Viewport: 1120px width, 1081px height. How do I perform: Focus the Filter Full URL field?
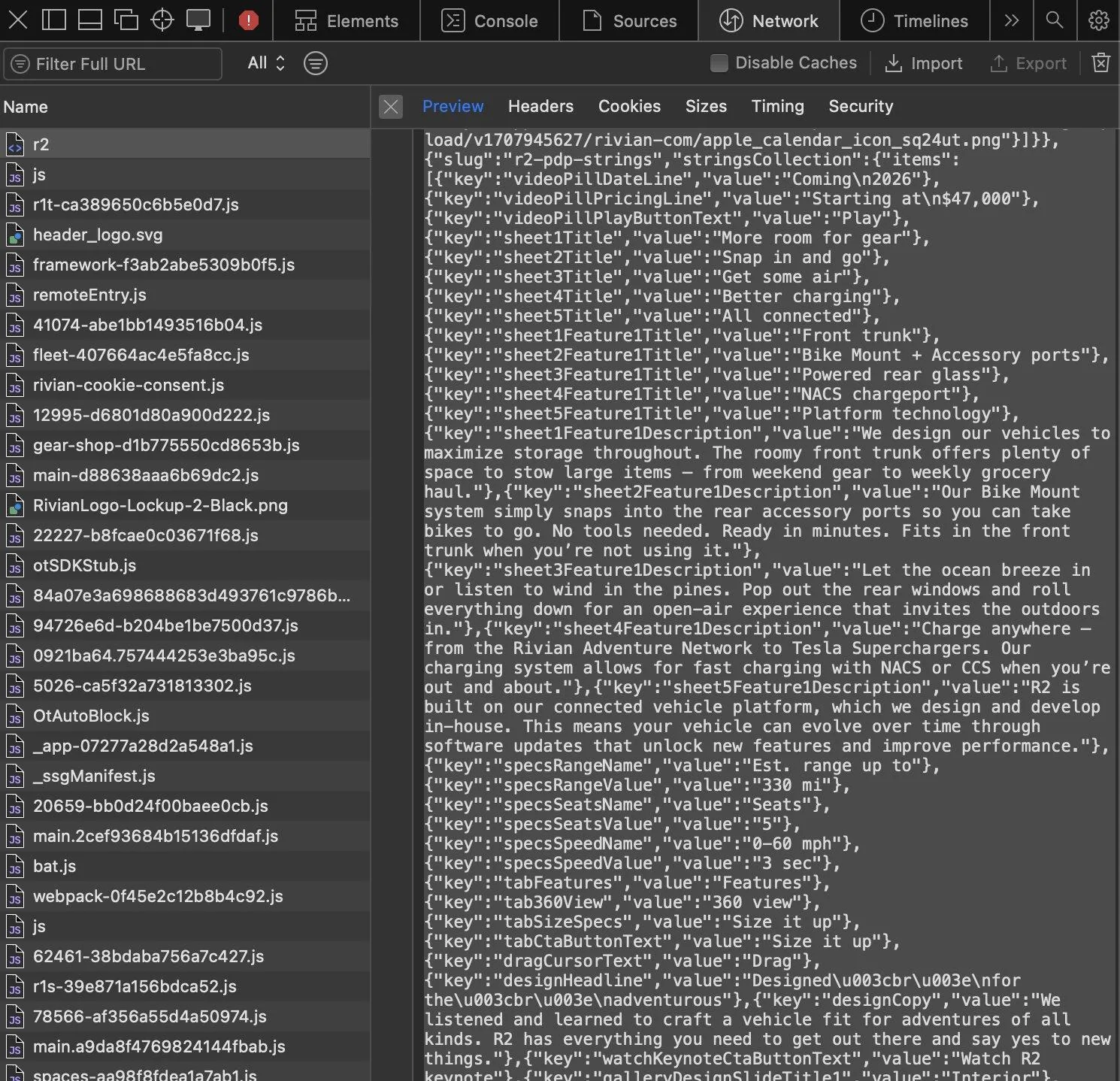(x=113, y=64)
